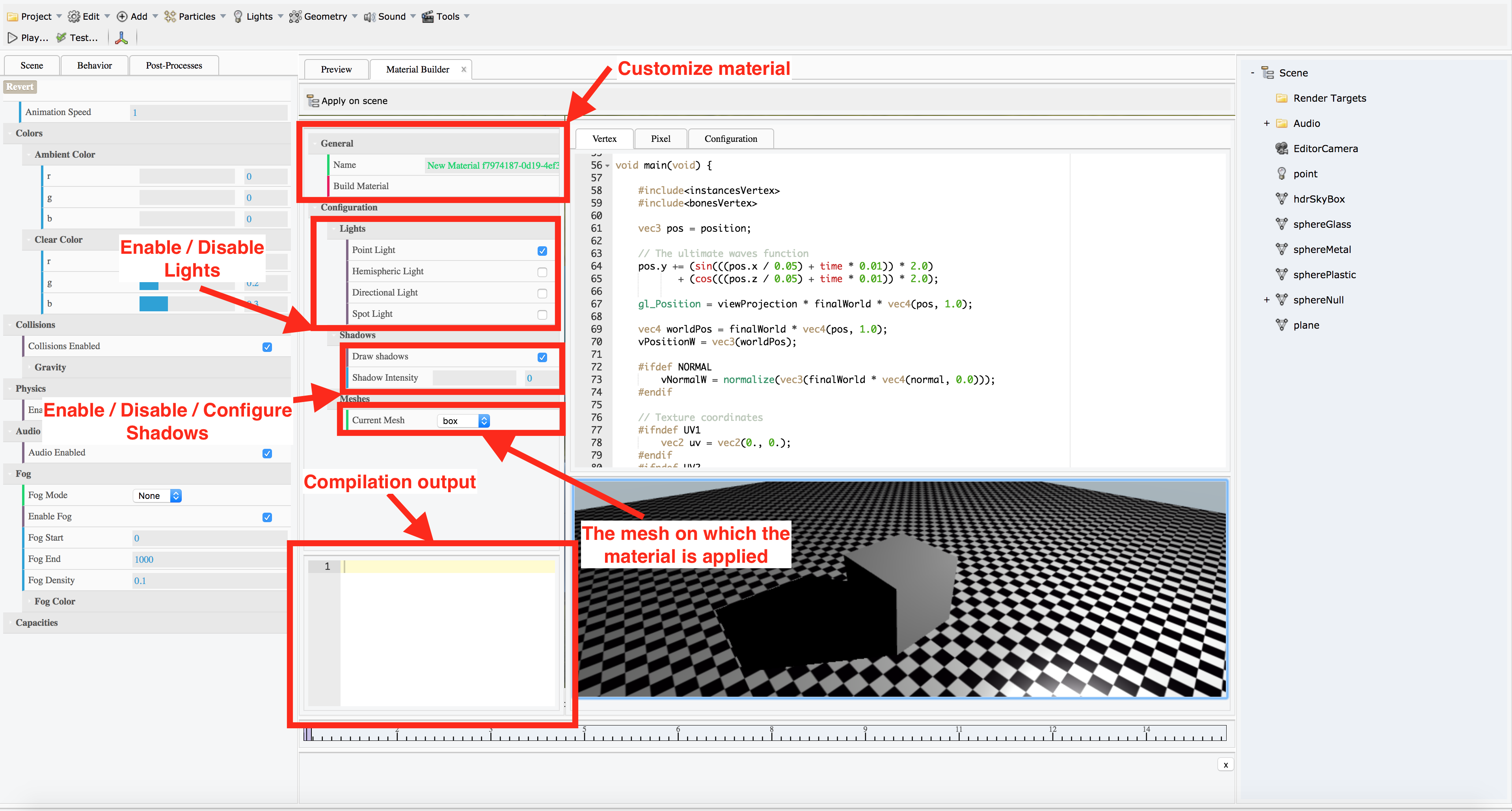Open the Current Mesh box dropdown
Image resolution: width=1512 pixels, height=811 pixels.
464,421
